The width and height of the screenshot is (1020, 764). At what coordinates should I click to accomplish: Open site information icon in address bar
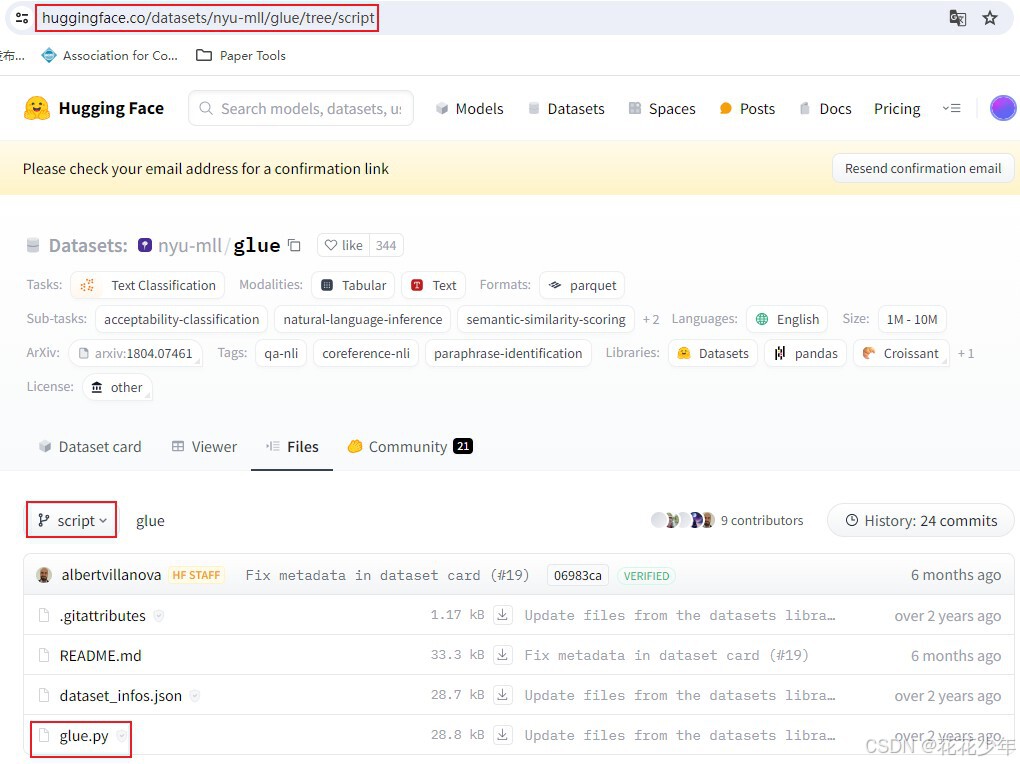21,18
